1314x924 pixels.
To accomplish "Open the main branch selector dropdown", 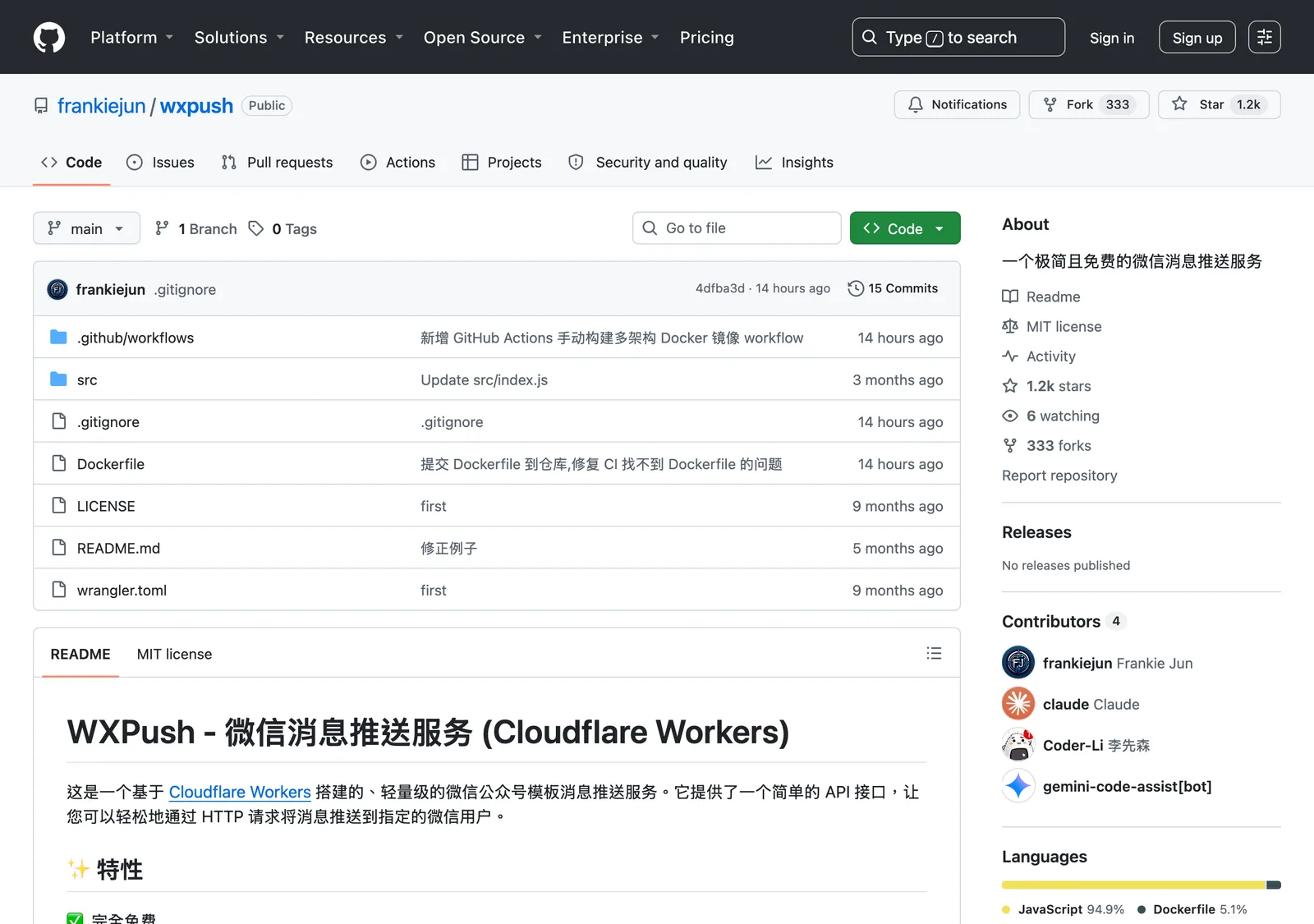I will 86,228.
